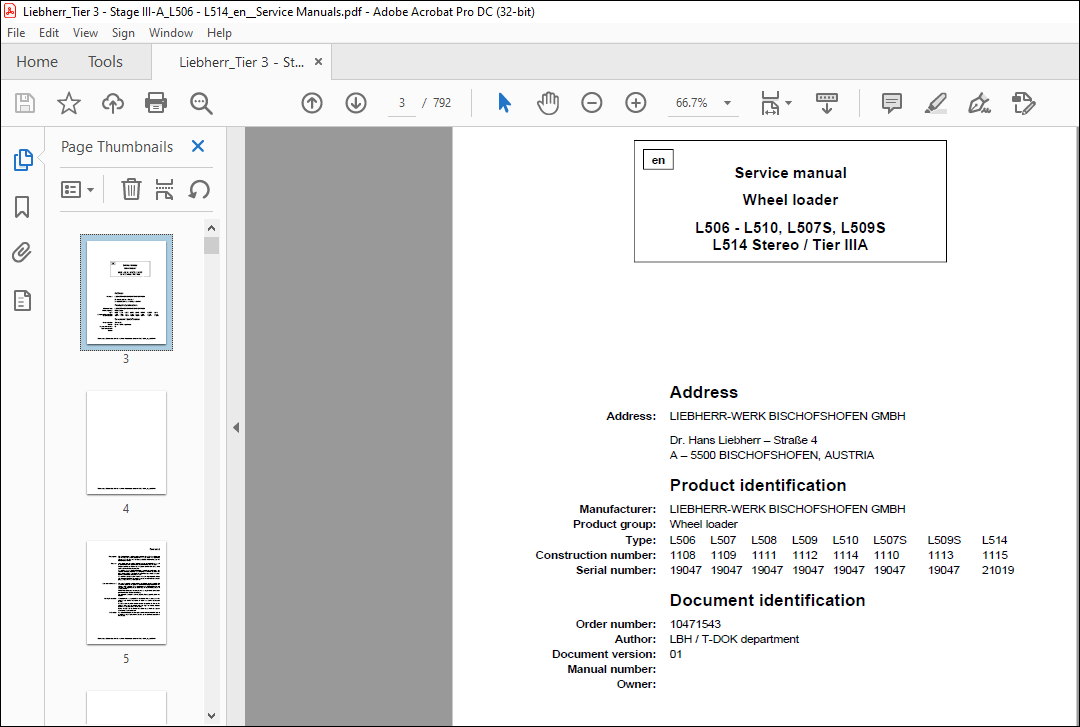Viewport: 1080px width, 727px height.
Task: Click the thumbnails panel page break icon
Action: coord(165,189)
